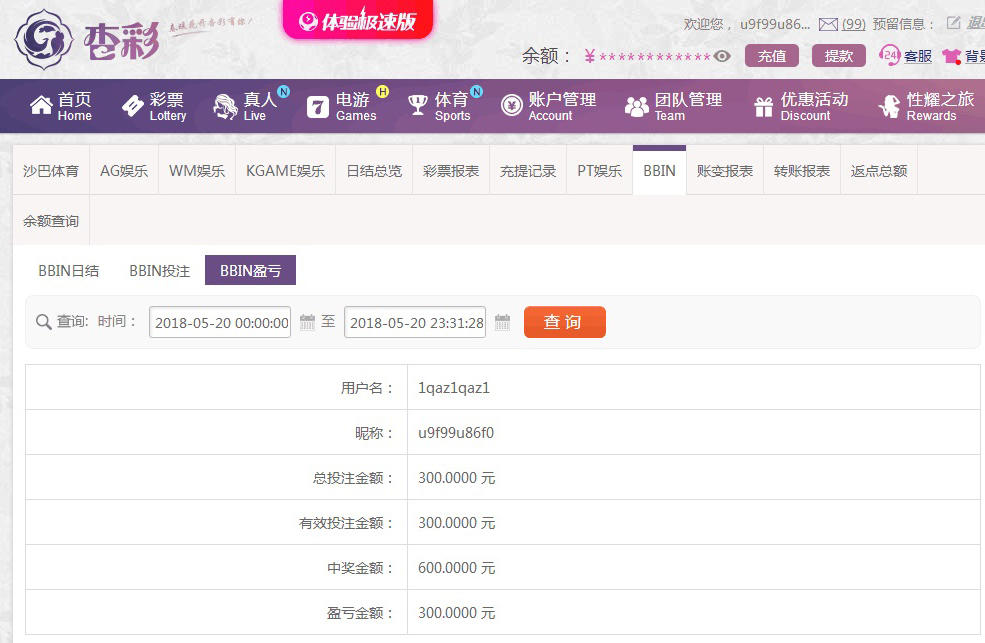Open 彩票 Lottery ticket icon
Screen dimensions: 985x643
pyautogui.click(x=133, y=105)
